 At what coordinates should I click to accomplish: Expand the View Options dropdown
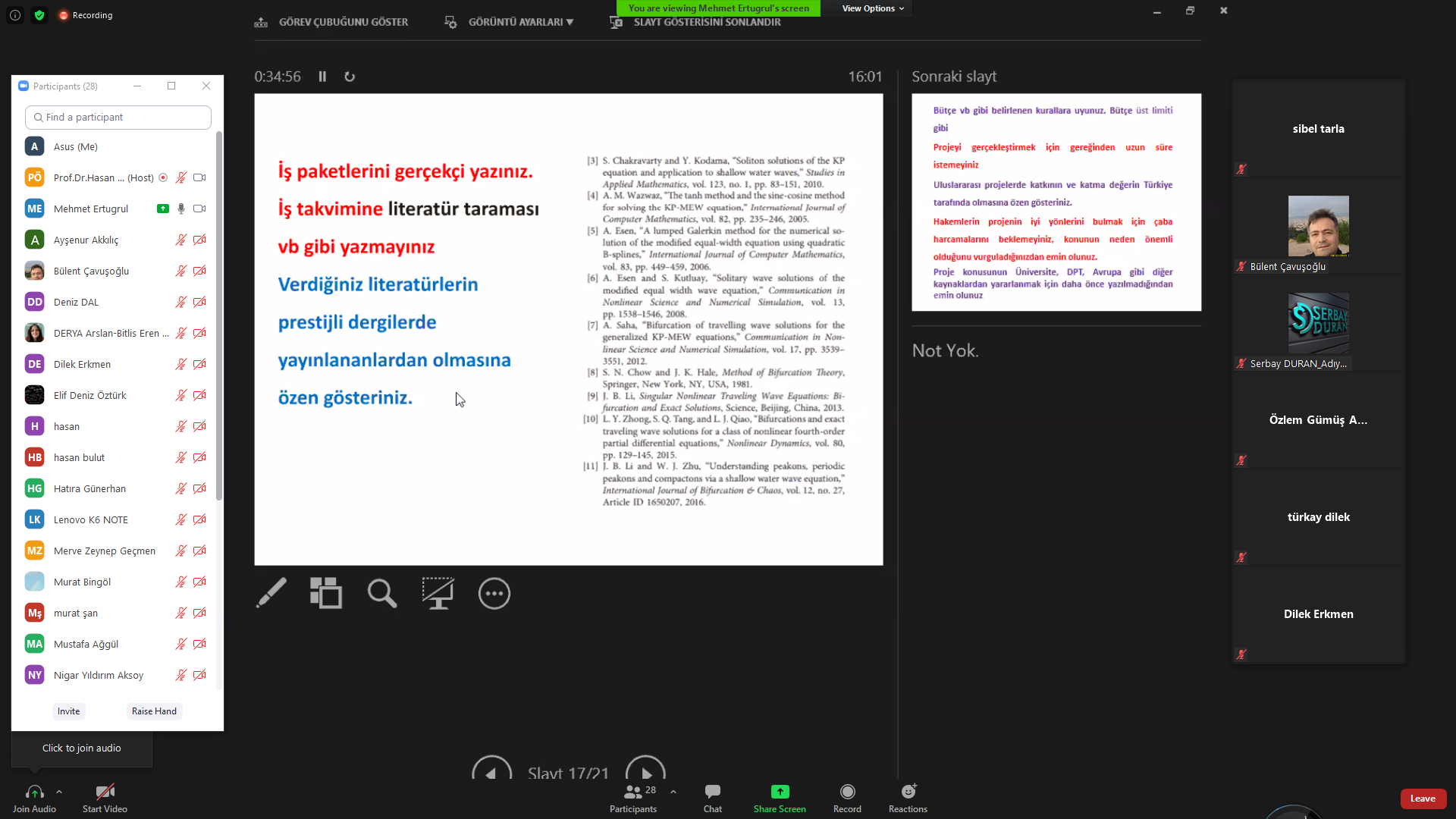pyautogui.click(x=872, y=8)
